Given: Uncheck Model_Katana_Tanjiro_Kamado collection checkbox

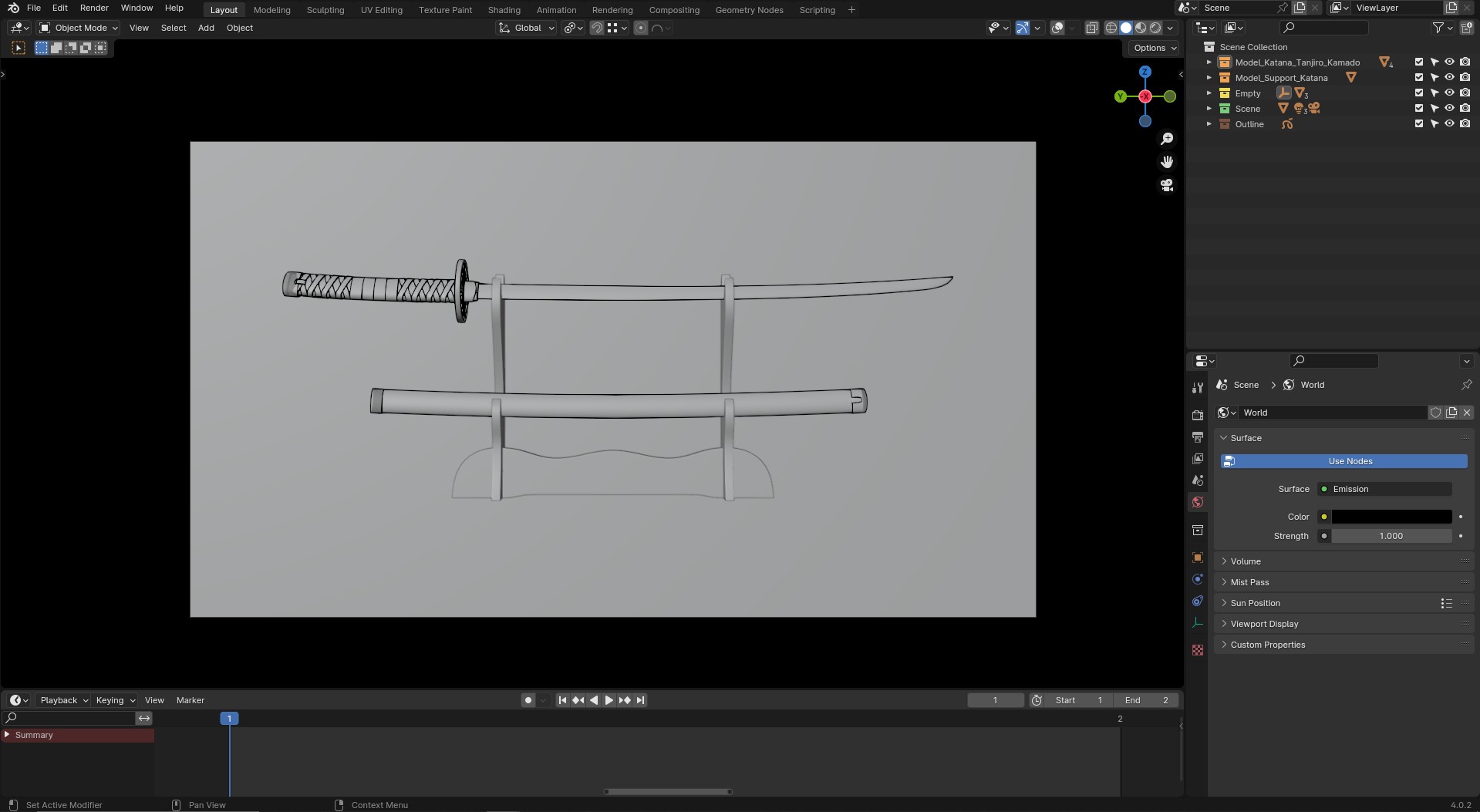Looking at the screenshot, I should [x=1419, y=62].
